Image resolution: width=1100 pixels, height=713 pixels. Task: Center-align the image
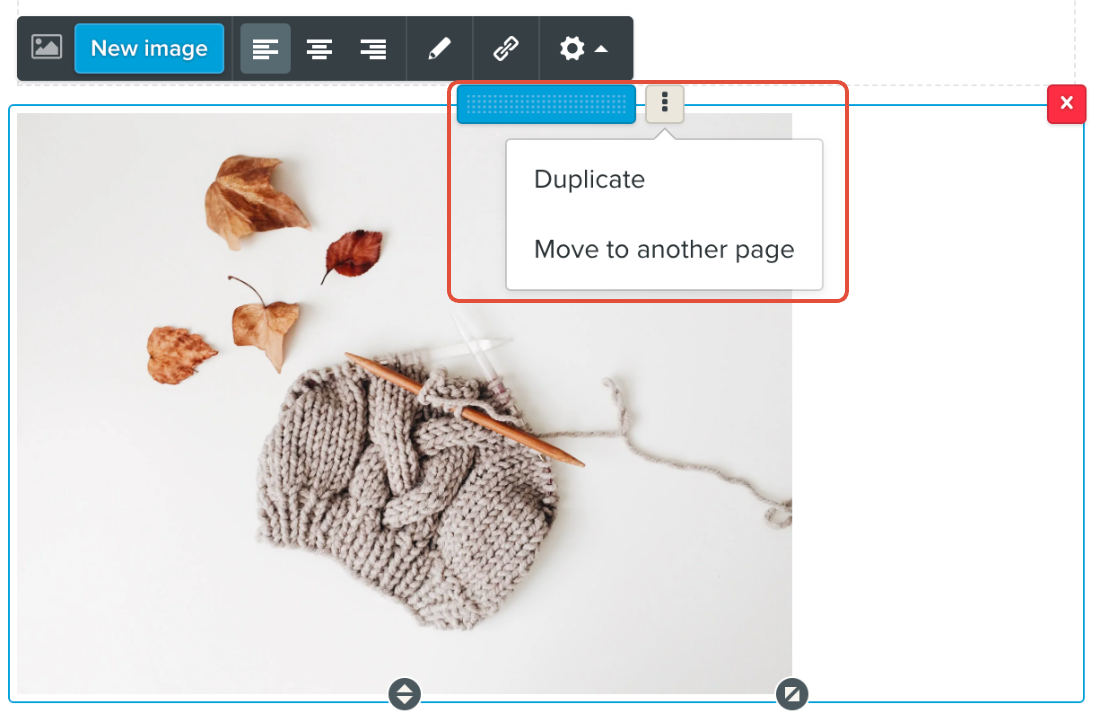coord(319,49)
